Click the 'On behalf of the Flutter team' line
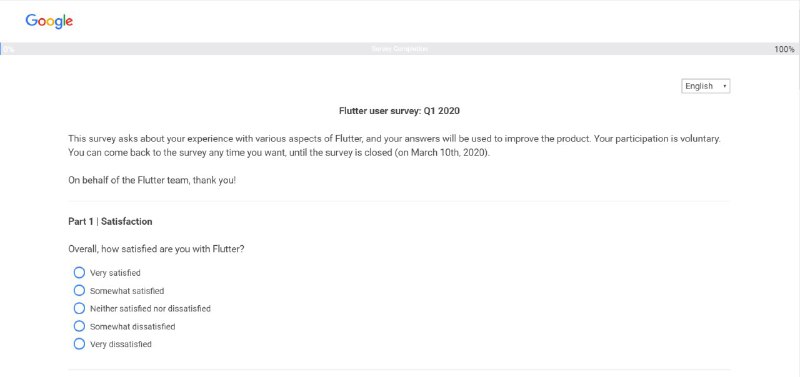 tap(152, 180)
